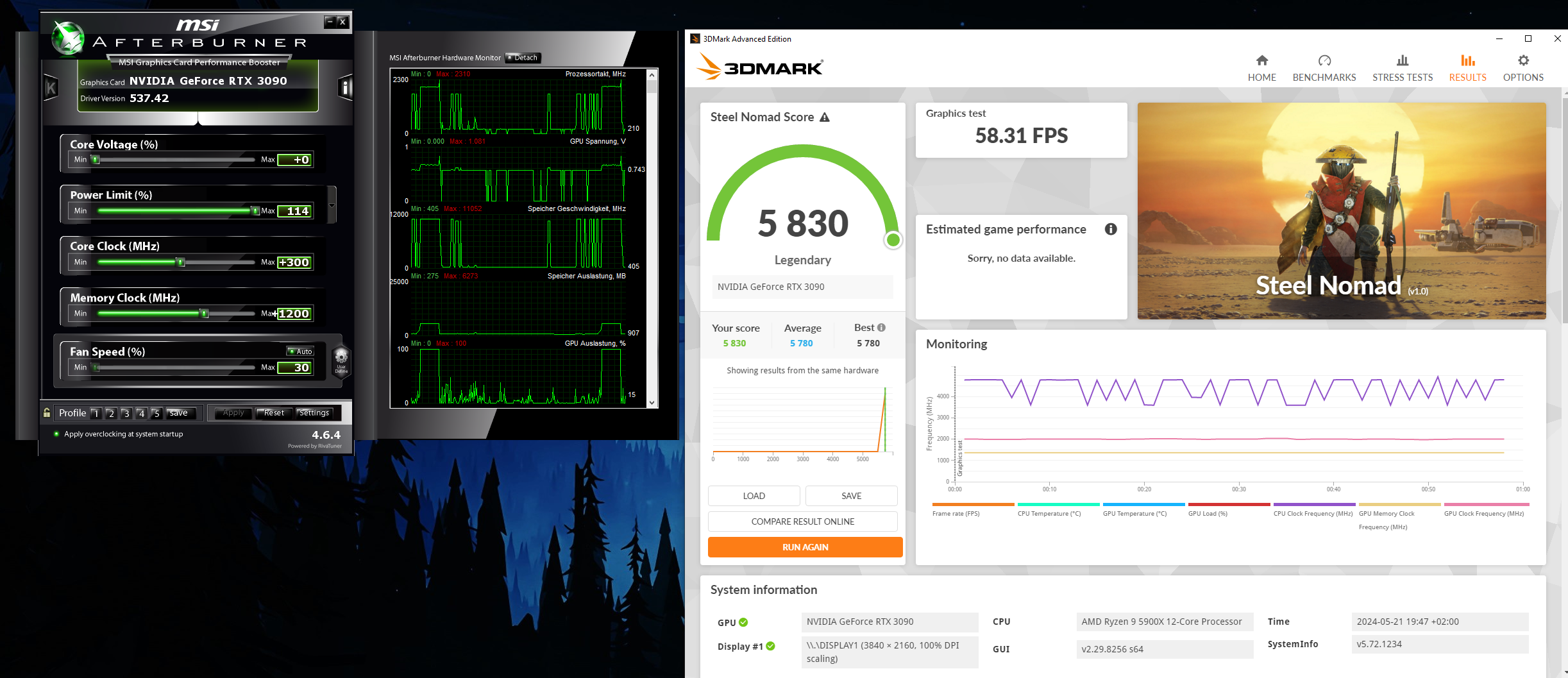Viewport: 1568px width, 678px height.
Task: Toggle Apply overclocking at system startup
Action: click(56, 434)
